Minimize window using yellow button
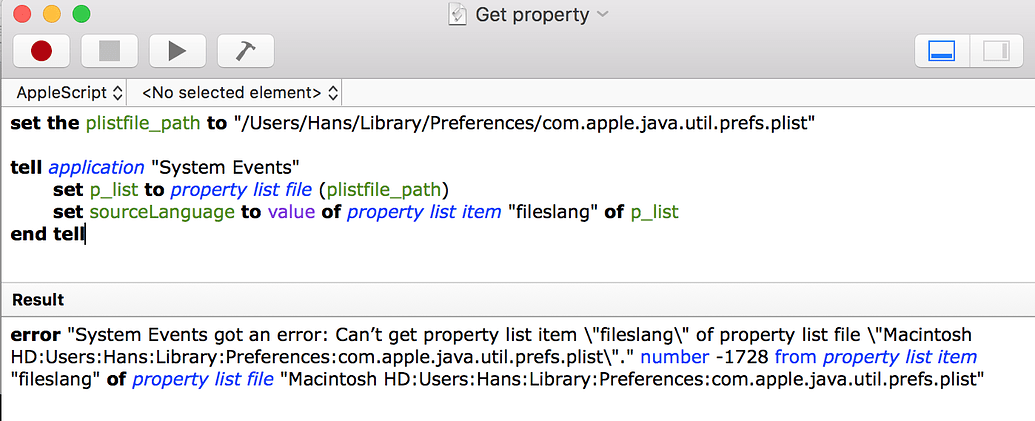The width and height of the screenshot is (1035, 421). pos(51,14)
